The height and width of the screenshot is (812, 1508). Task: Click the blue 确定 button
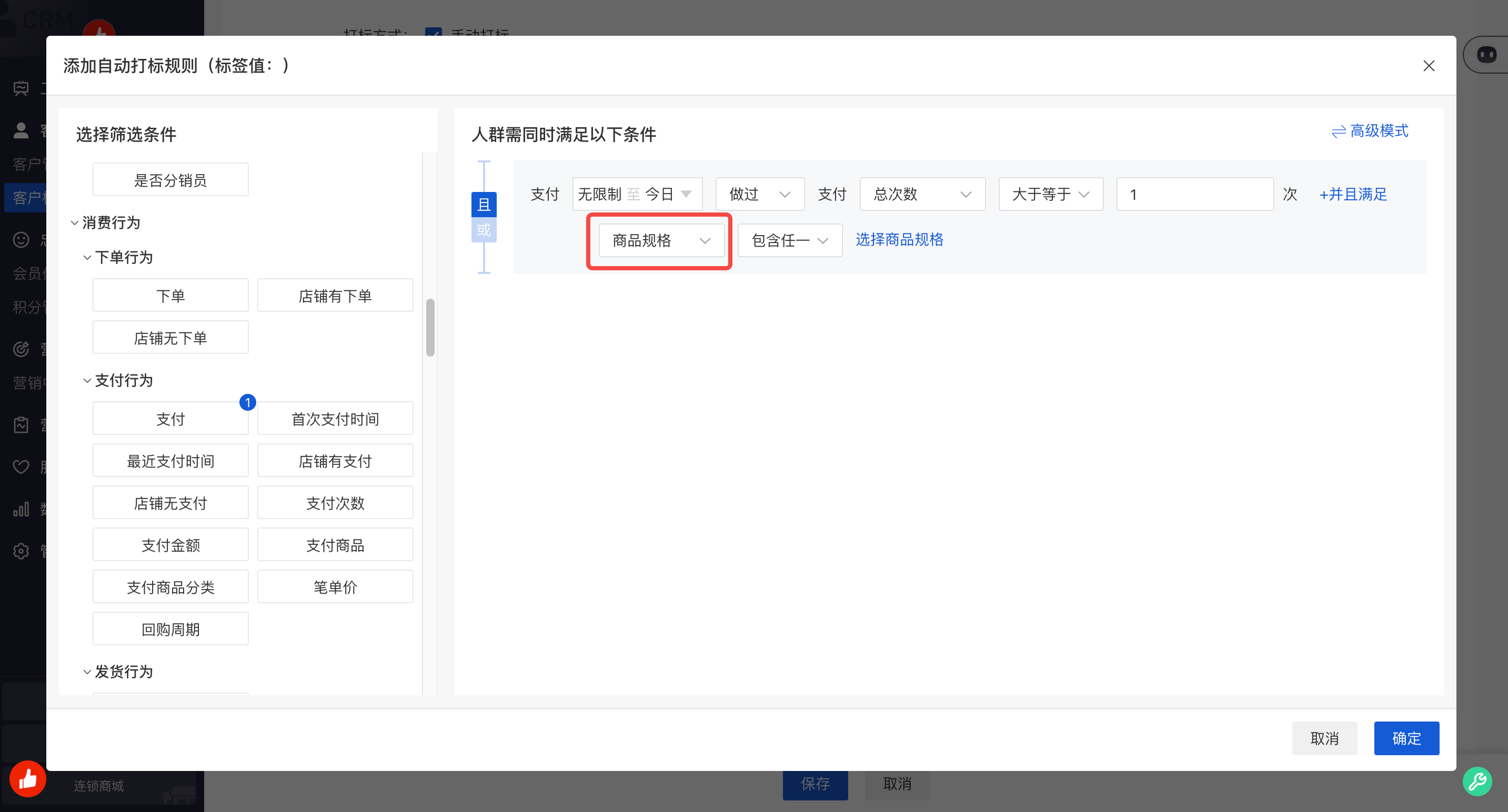[x=1406, y=738]
